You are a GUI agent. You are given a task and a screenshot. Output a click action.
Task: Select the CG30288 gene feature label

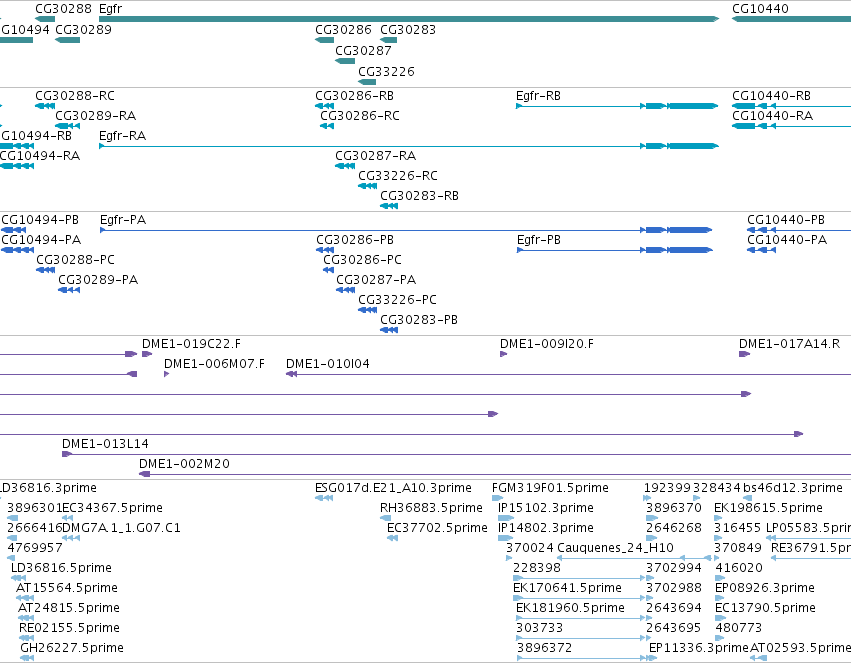(63, 9)
